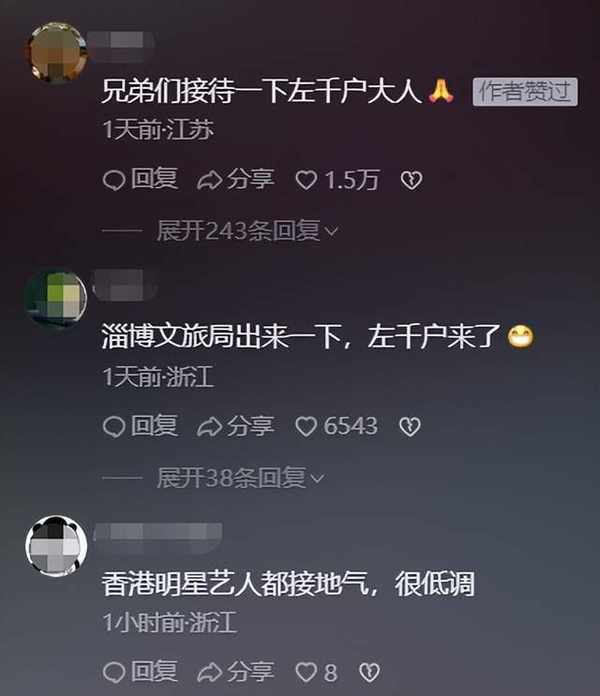Expand 展开243条回复

[x=247, y=231]
